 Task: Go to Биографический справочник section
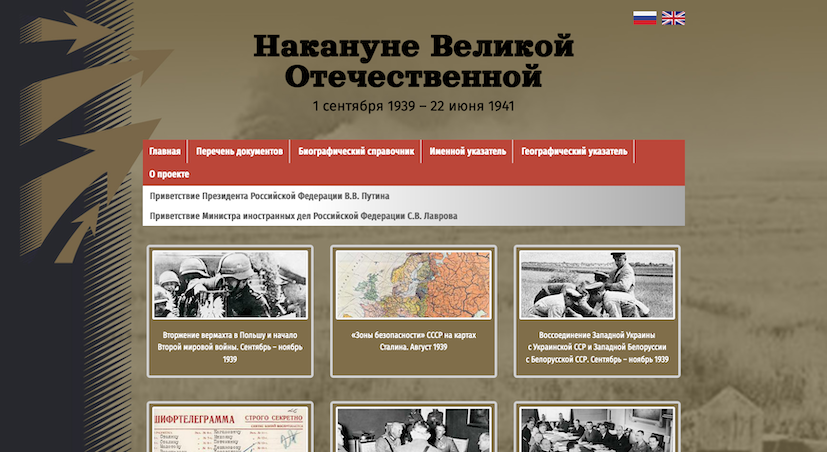(356, 151)
